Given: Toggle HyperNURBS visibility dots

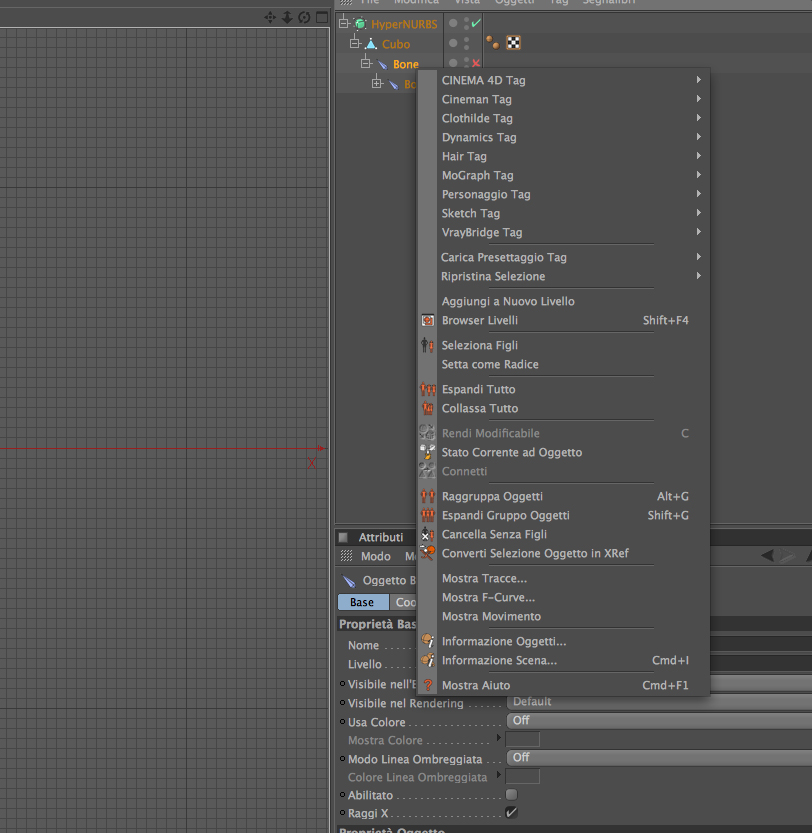Looking at the screenshot, I should 467,23.
